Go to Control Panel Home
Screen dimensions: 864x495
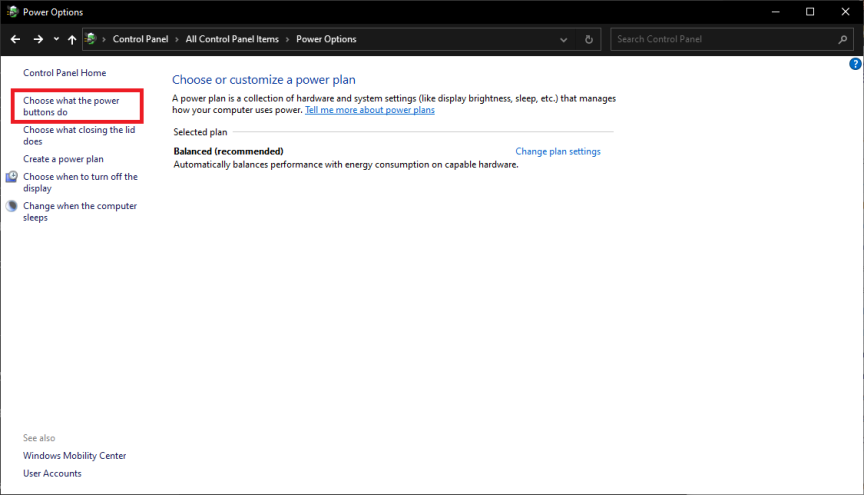pyautogui.click(x=64, y=73)
